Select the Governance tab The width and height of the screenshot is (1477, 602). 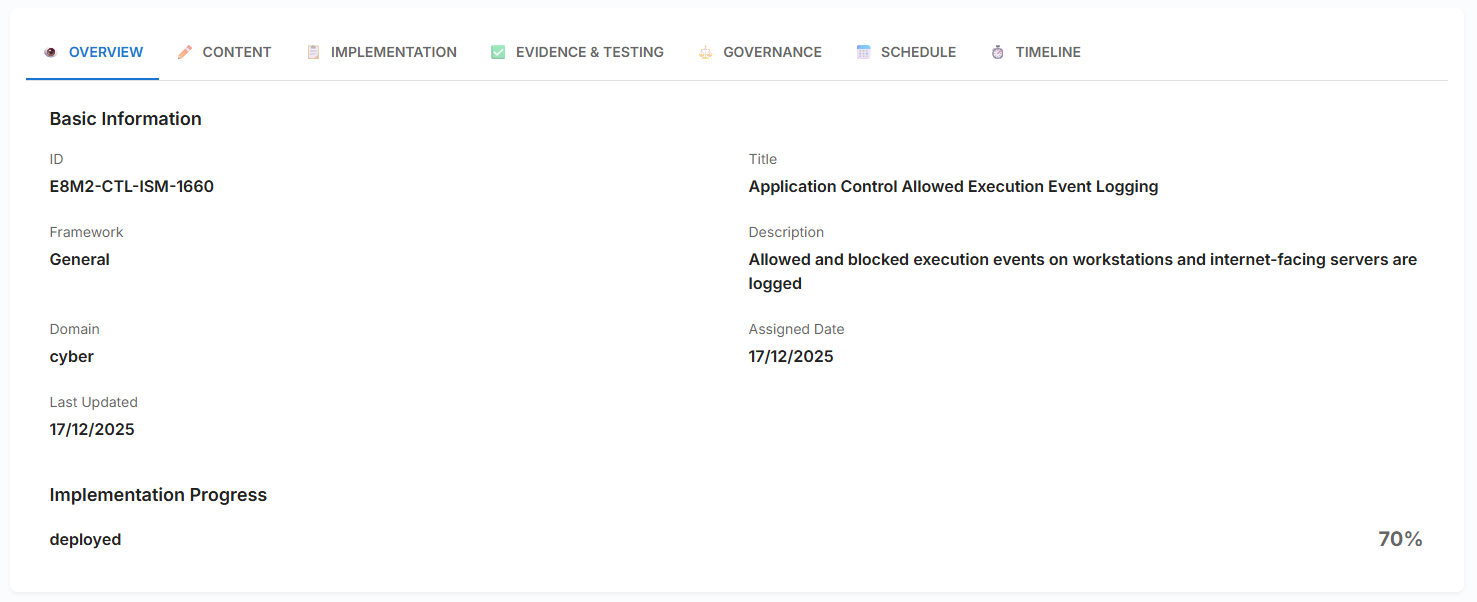pyautogui.click(x=772, y=52)
